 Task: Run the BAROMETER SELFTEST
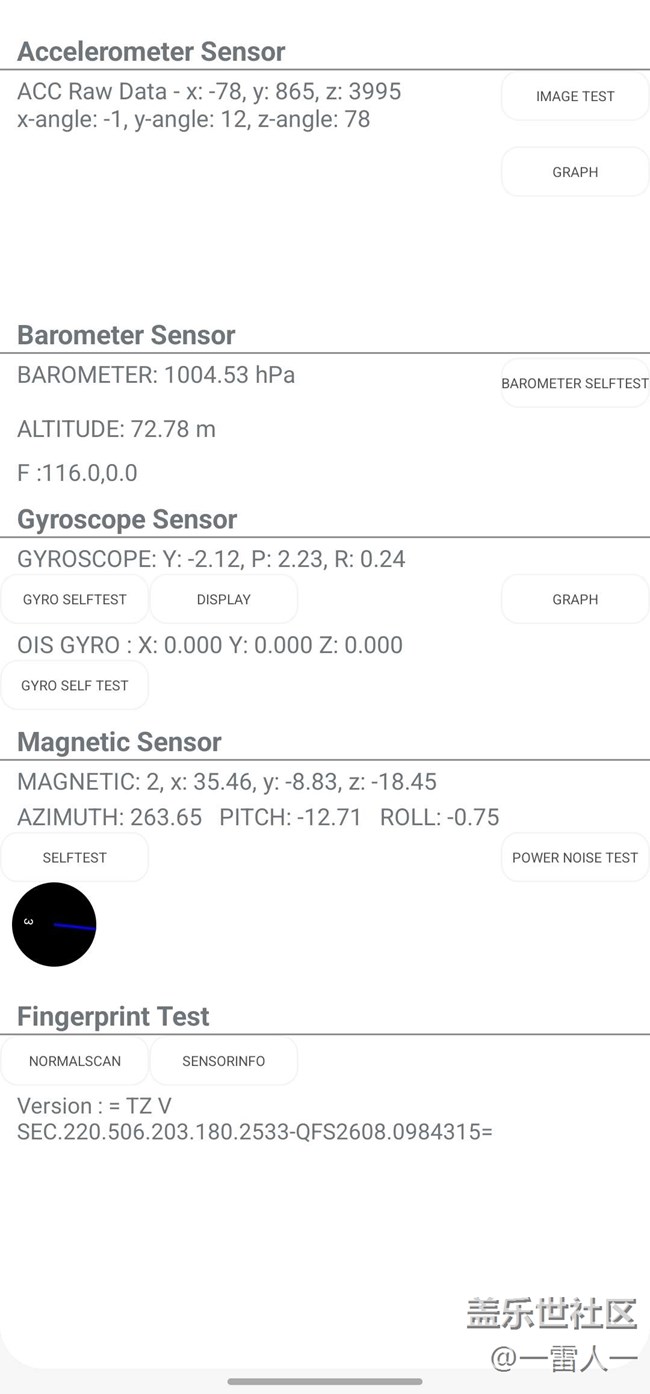tap(575, 383)
